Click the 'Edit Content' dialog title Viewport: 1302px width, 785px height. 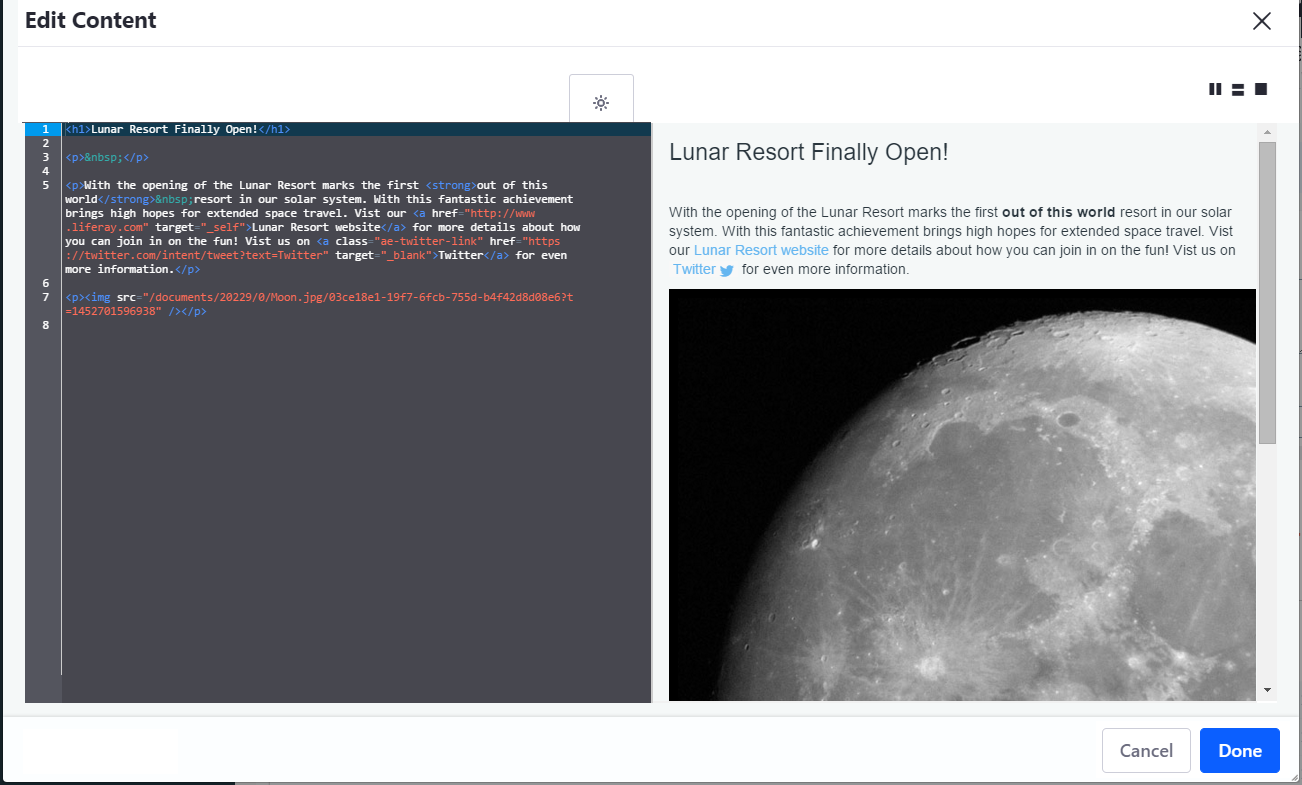(x=91, y=20)
